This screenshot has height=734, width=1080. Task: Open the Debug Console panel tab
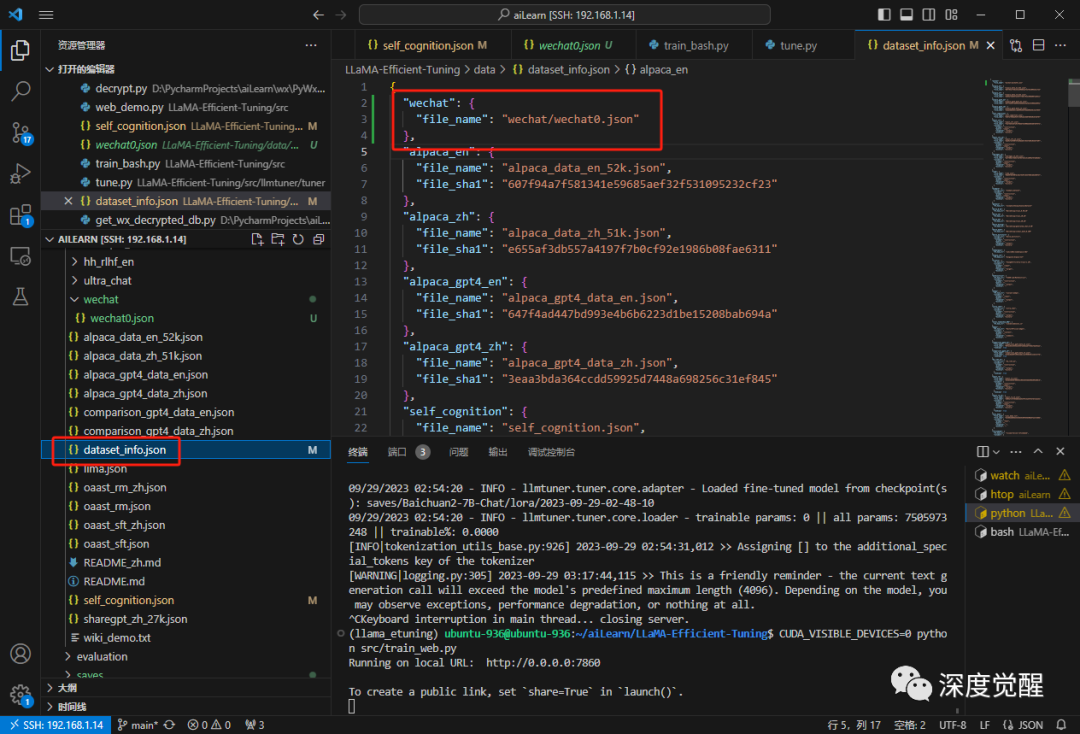click(551, 452)
